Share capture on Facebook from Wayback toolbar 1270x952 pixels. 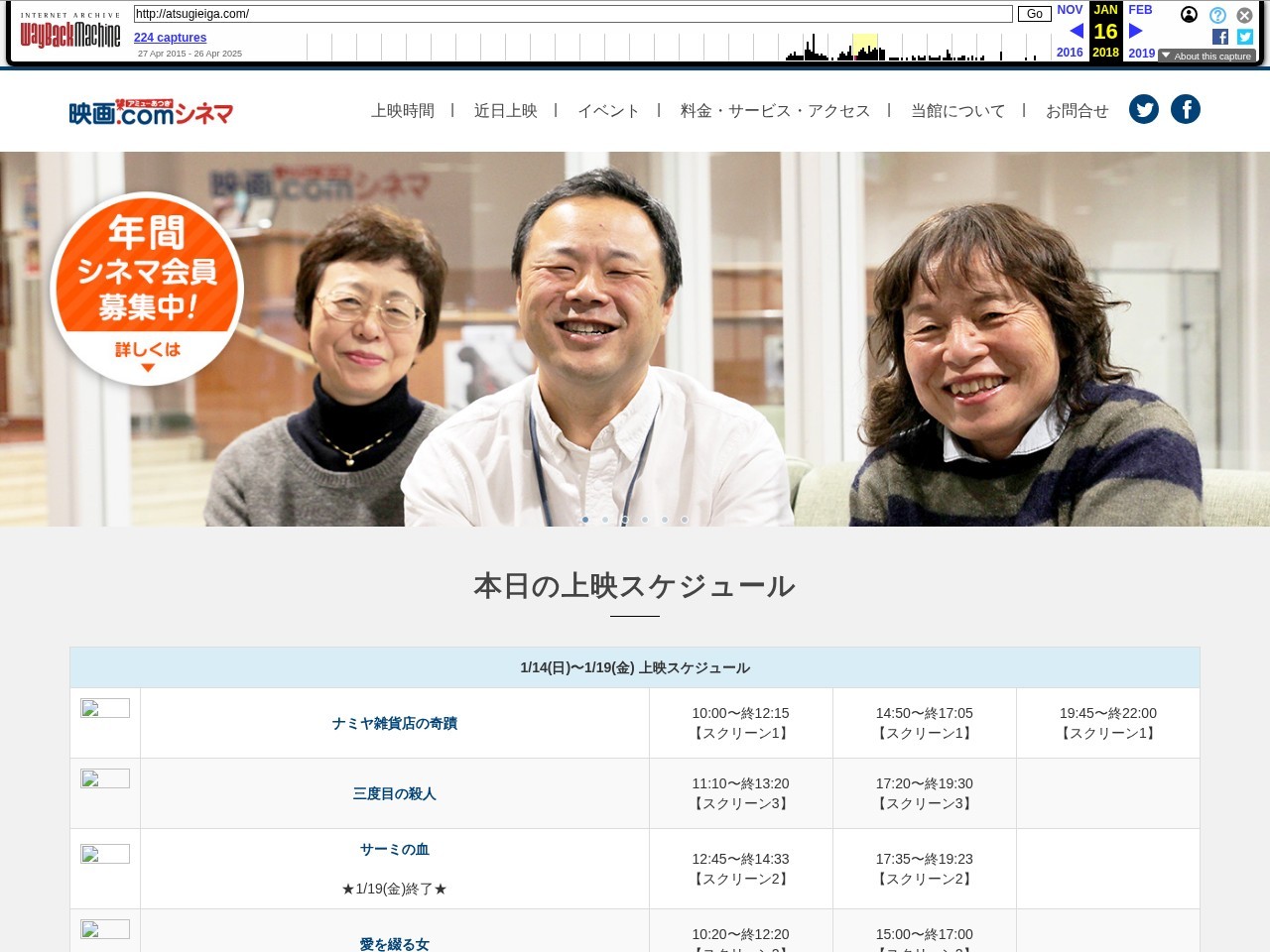point(1220,37)
